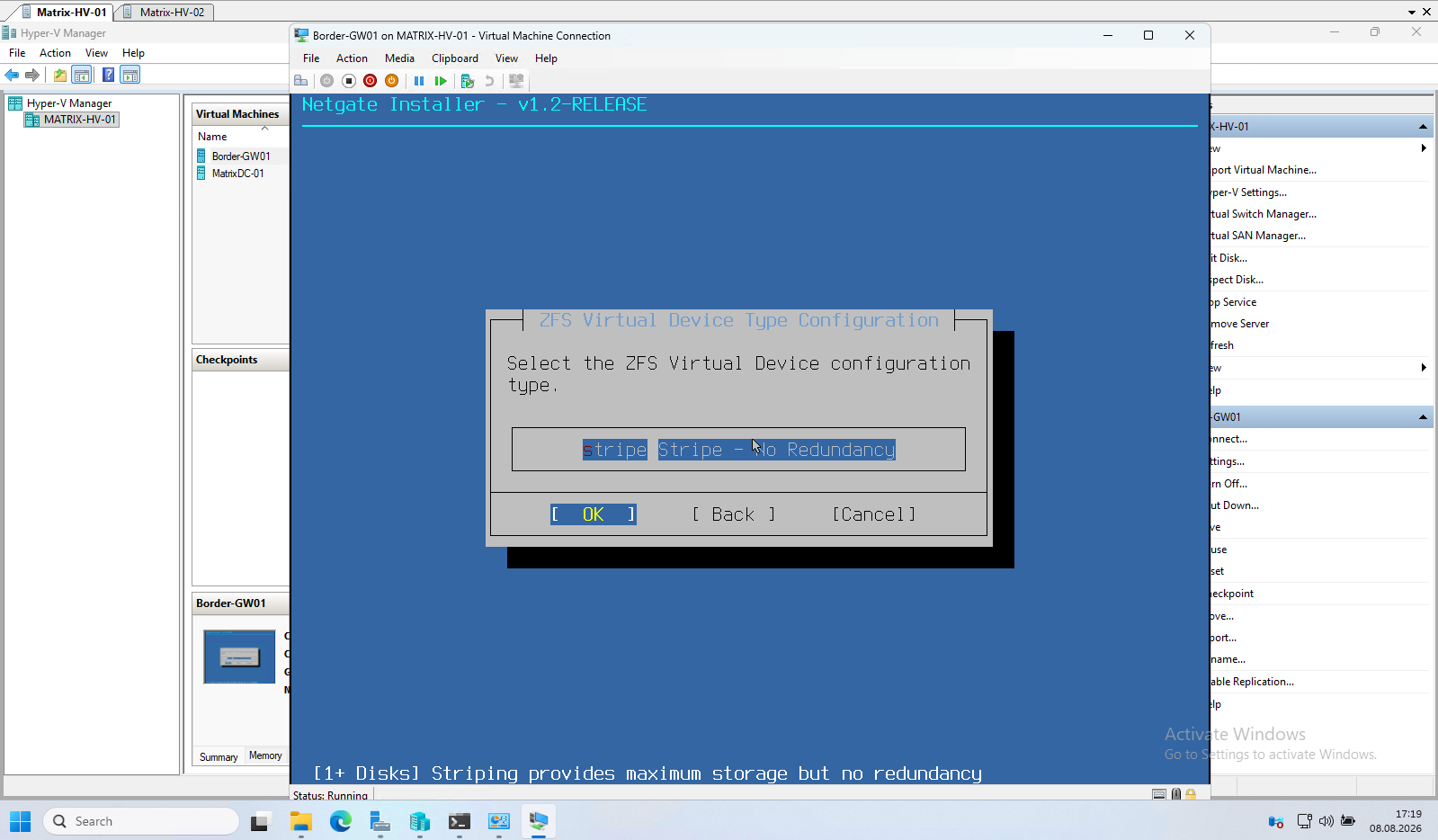Open network icon in system tray
This screenshot has width=1438, height=840.
coord(1304,821)
